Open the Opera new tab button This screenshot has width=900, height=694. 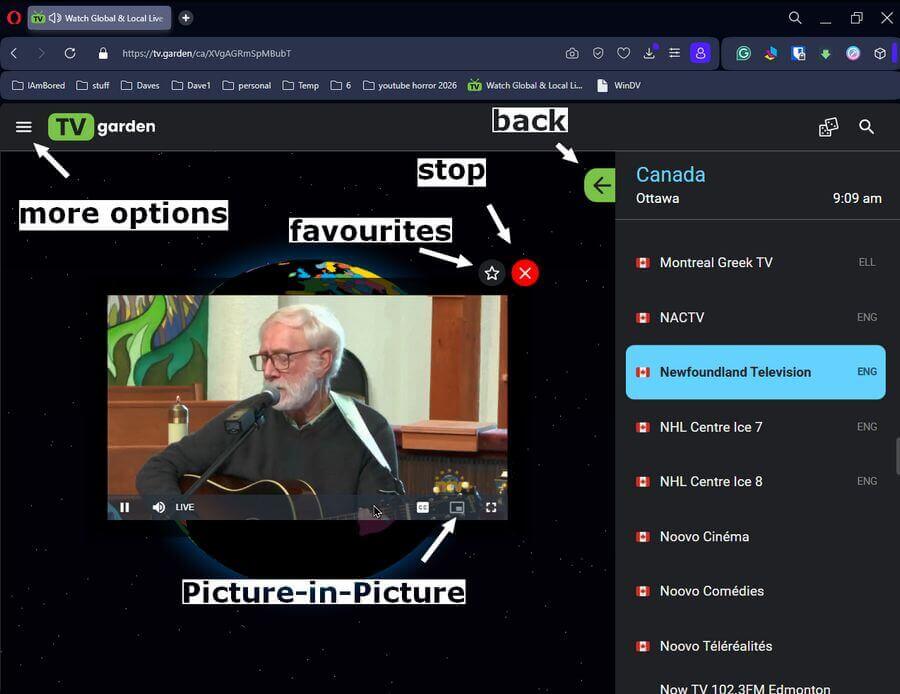click(x=186, y=18)
